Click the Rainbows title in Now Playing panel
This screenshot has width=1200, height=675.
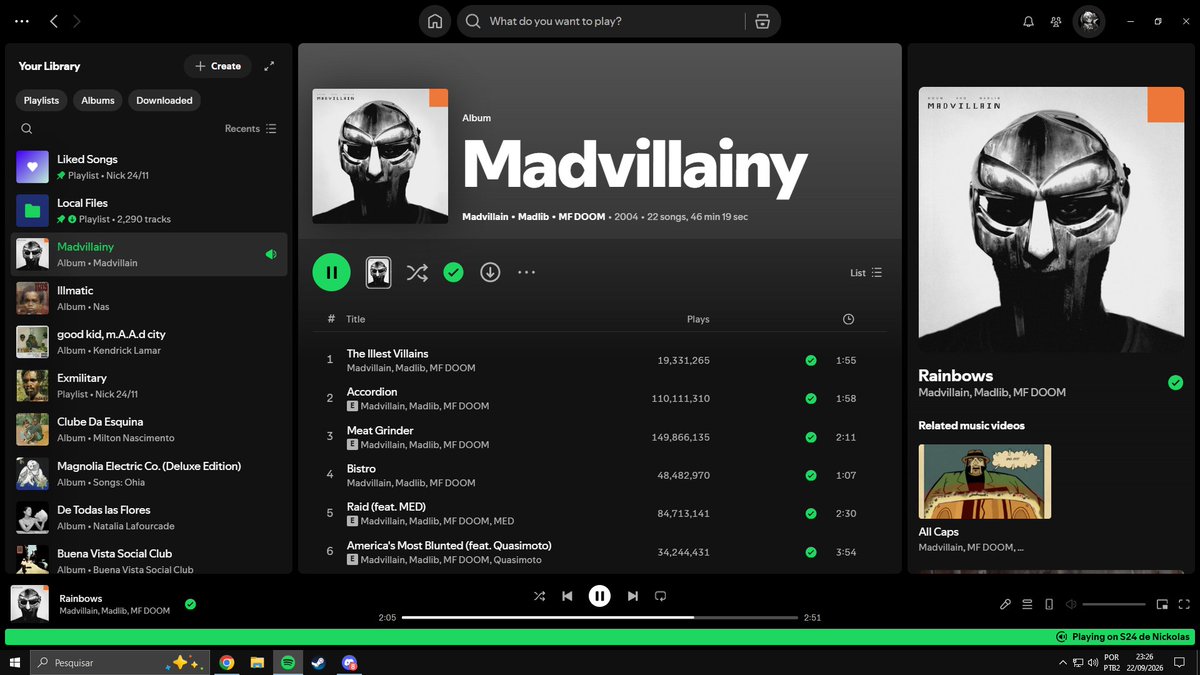click(x=956, y=376)
